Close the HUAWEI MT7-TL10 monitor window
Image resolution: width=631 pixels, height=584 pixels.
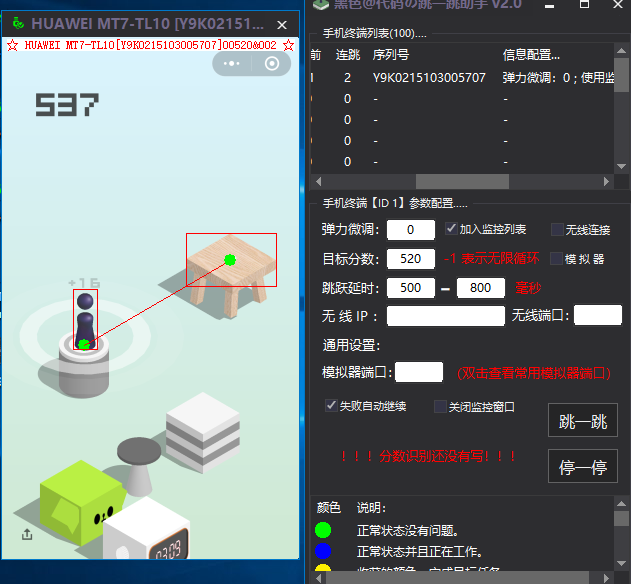tap(282, 25)
